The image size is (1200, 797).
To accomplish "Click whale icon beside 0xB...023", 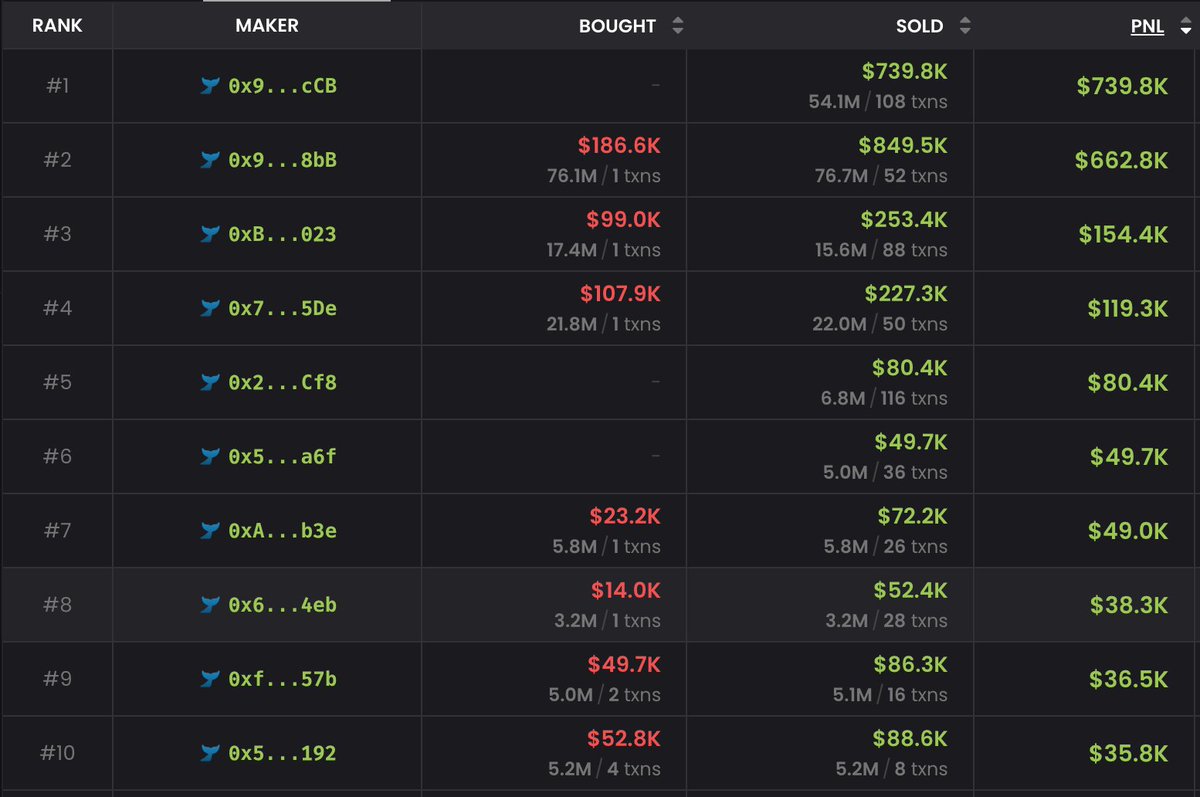I will coord(210,234).
